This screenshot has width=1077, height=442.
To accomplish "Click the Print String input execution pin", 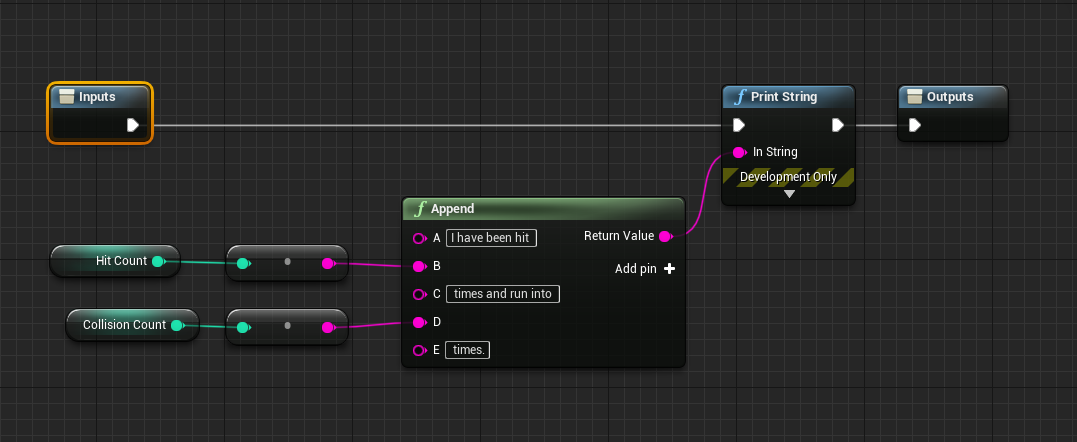I will pyautogui.click(x=738, y=125).
